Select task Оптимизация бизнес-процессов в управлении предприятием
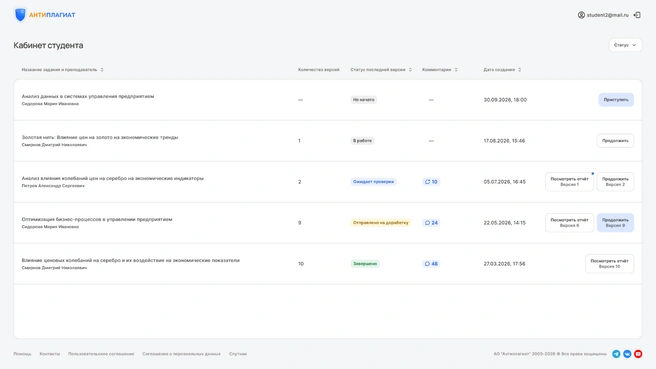656x369 pixels. tap(97, 219)
